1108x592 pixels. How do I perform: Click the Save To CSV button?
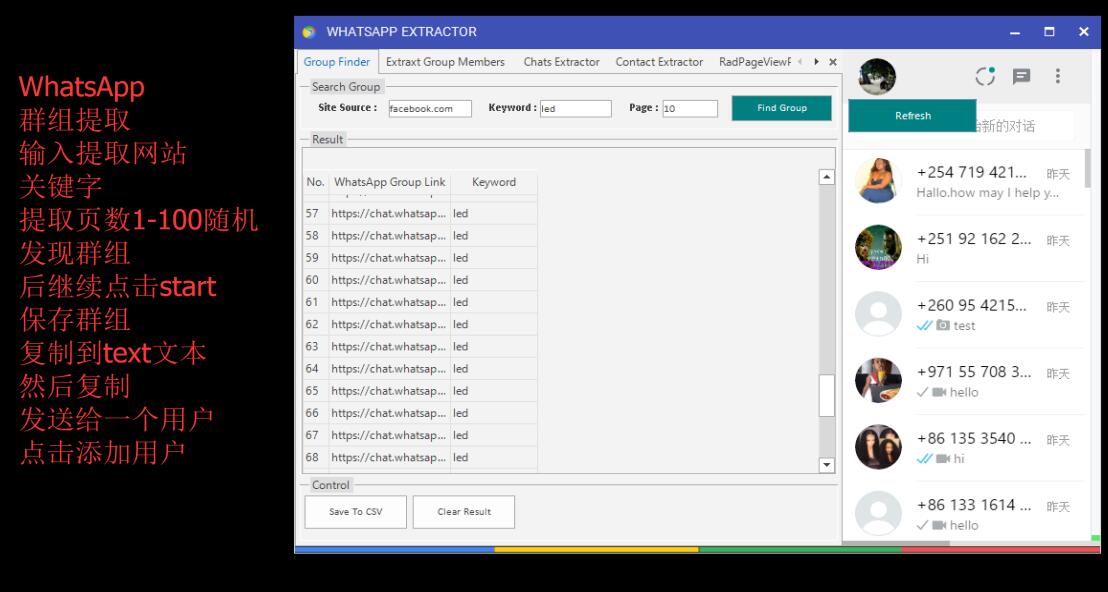[x=355, y=512]
